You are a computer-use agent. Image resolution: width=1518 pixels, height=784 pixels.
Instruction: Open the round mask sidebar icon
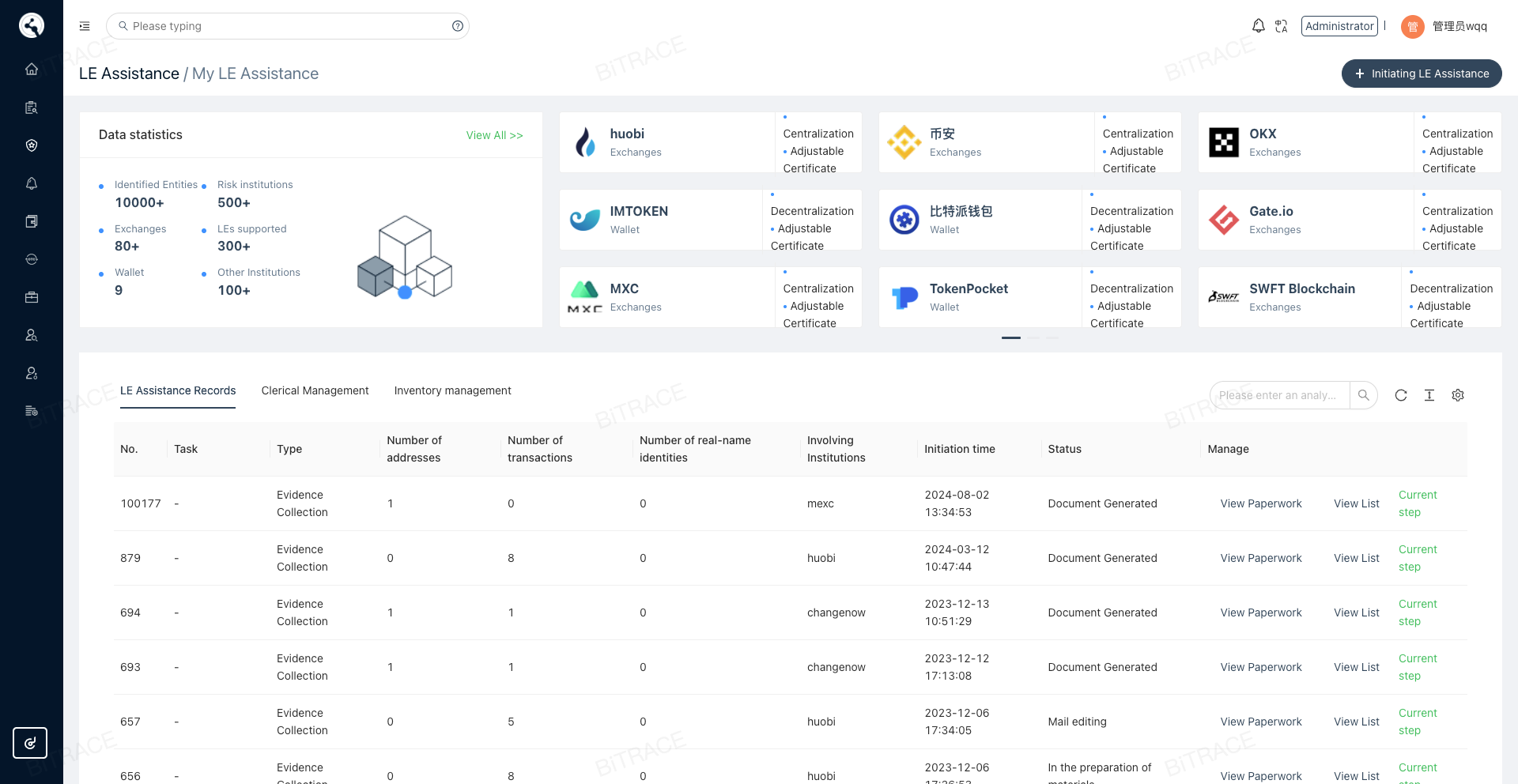[32, 259]
